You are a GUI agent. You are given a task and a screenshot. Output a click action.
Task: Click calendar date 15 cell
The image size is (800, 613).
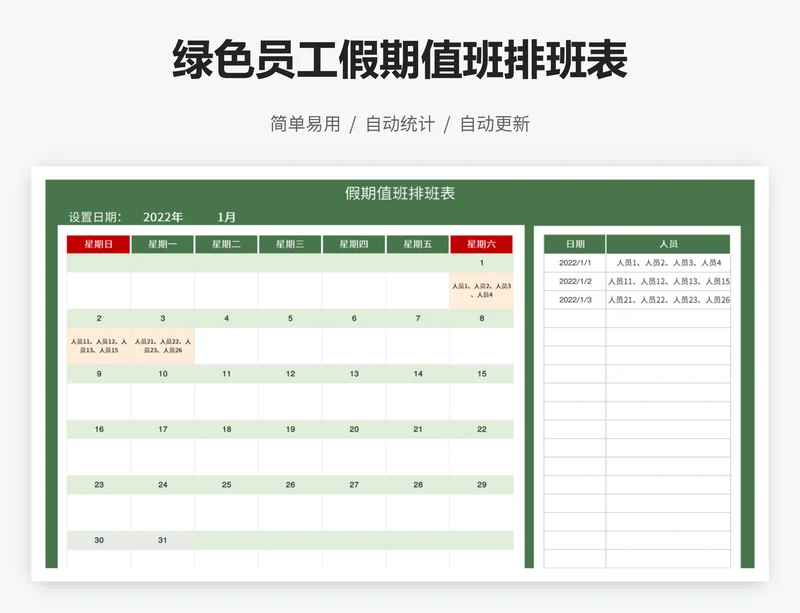point(481,374)
